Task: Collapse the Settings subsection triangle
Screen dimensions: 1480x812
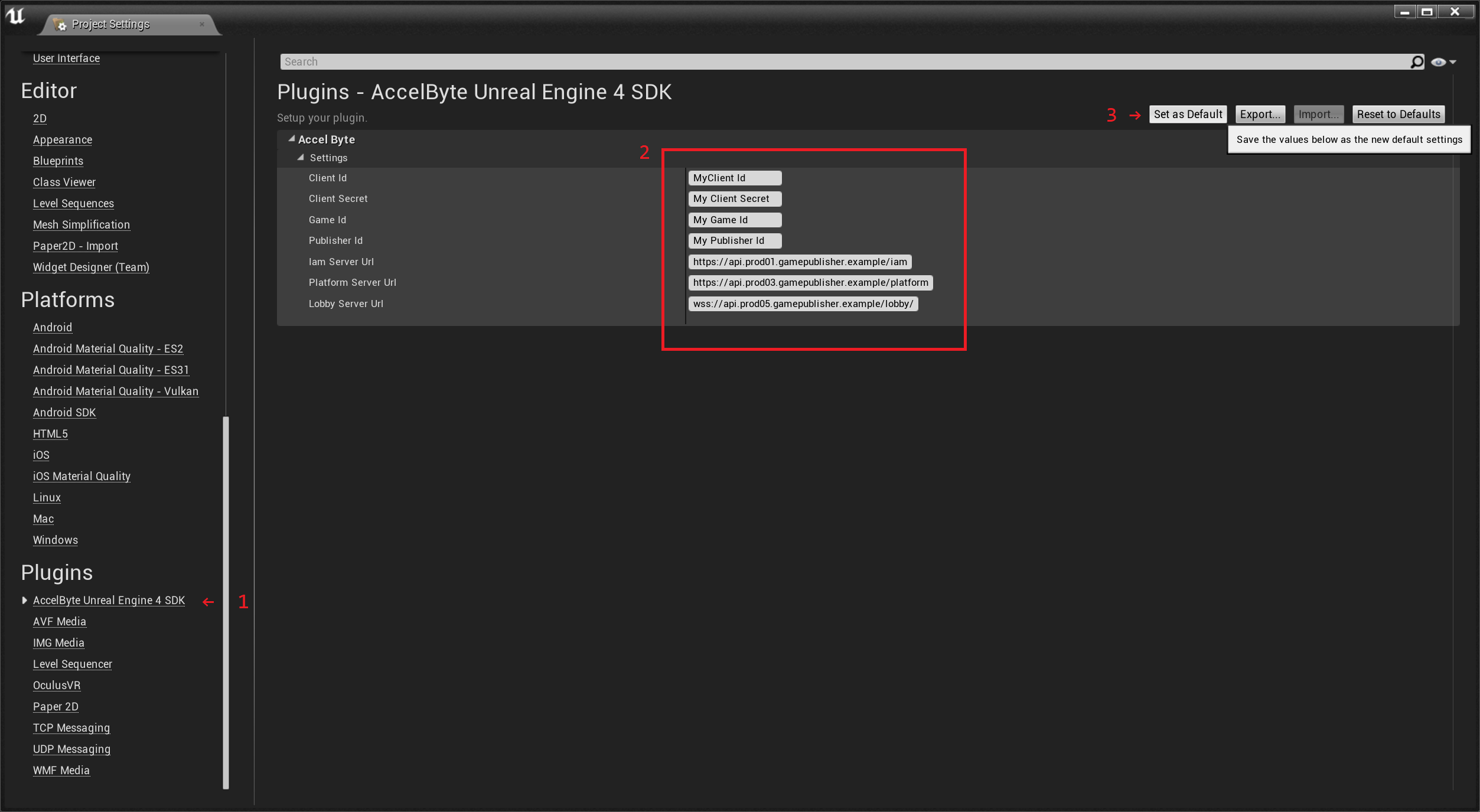Action: point(301,158)
